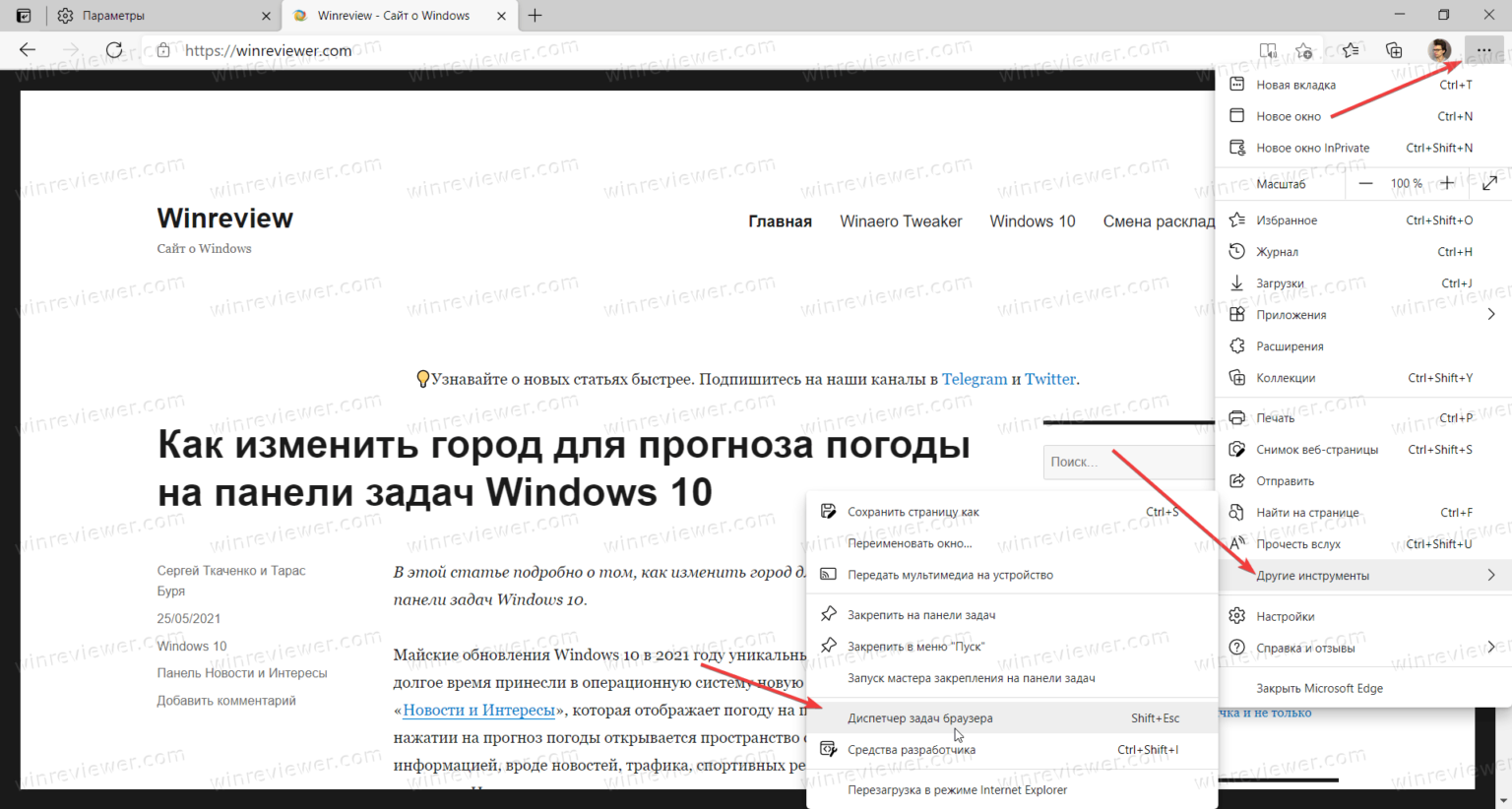Screen dimensions: 1512x809
Task: Open the article headline about прогноза погоды
Action: pyautogui.click(x=564, y=468)
